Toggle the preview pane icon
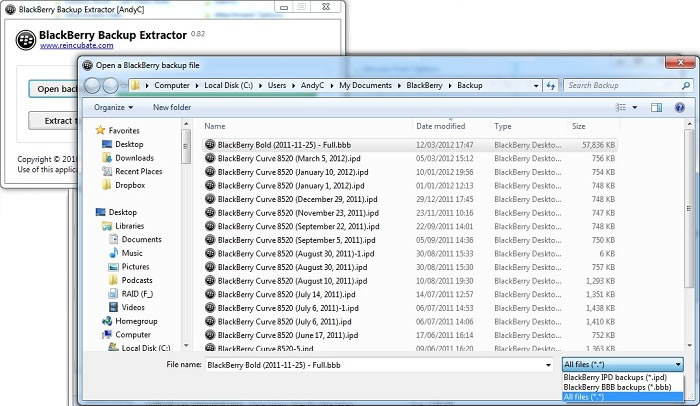The image size is (700, 406). tap(656, 107)
